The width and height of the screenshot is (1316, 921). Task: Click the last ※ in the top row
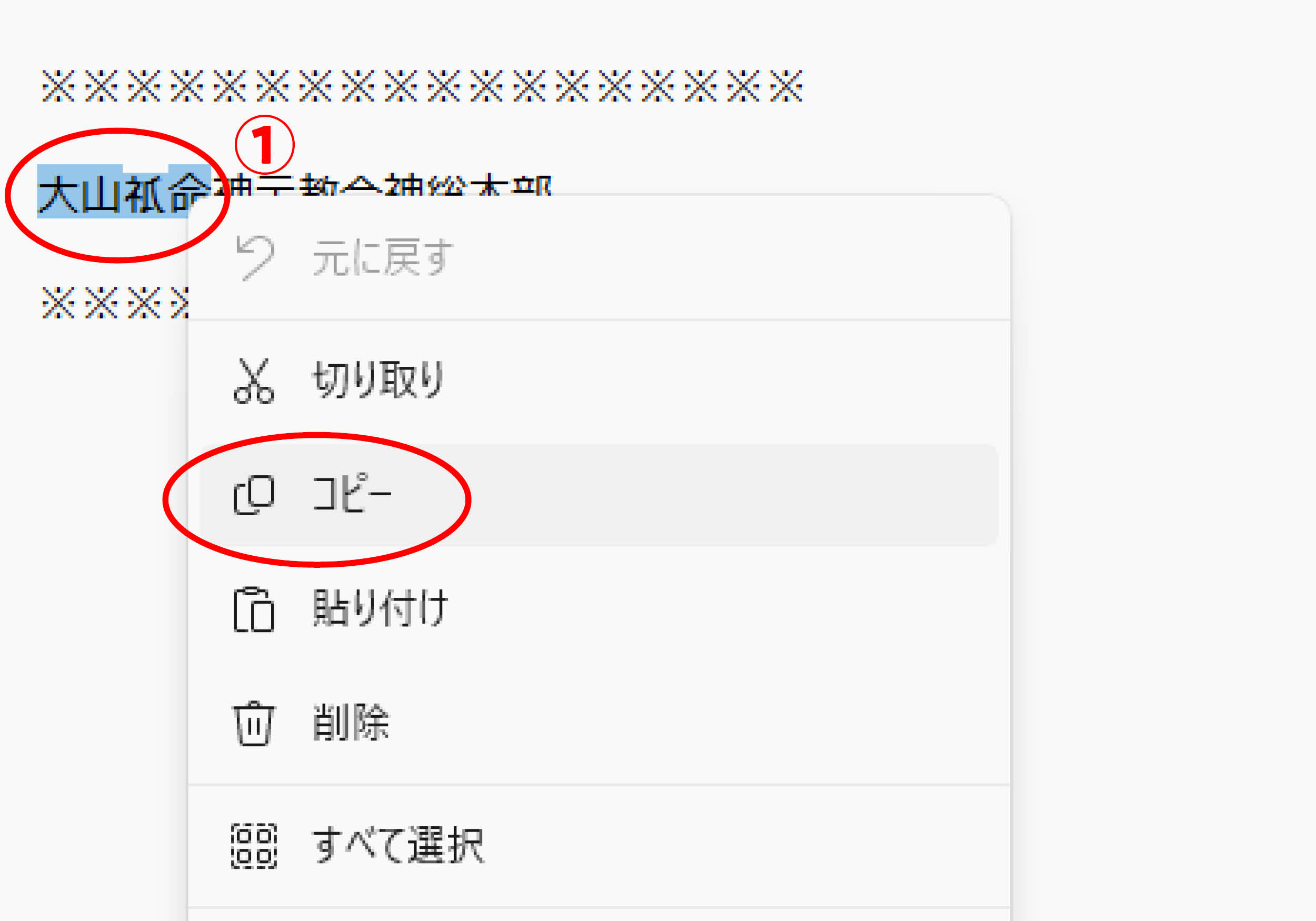[x=786, y=86]
